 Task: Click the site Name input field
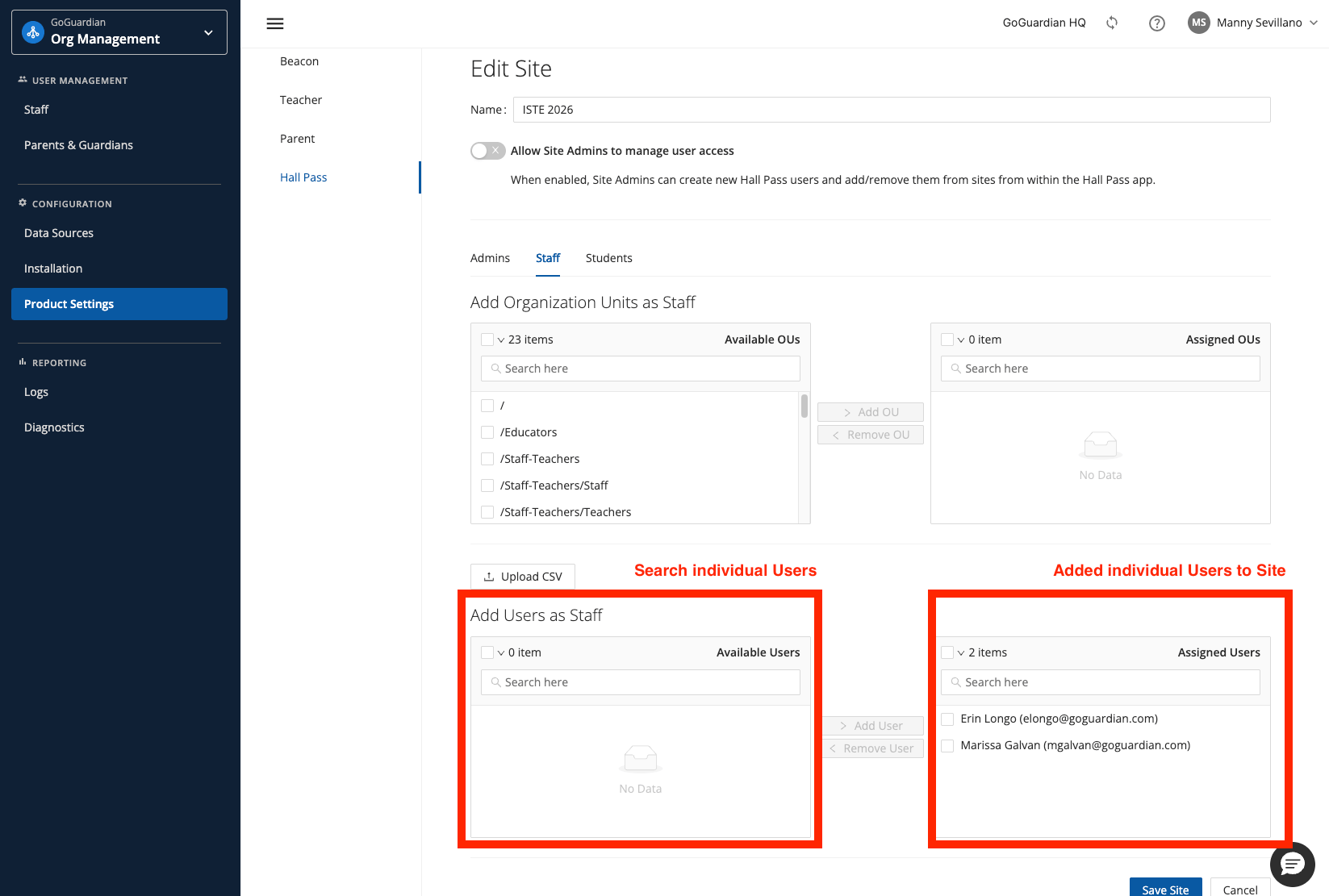pyautogui.click(x=892, y=110)
